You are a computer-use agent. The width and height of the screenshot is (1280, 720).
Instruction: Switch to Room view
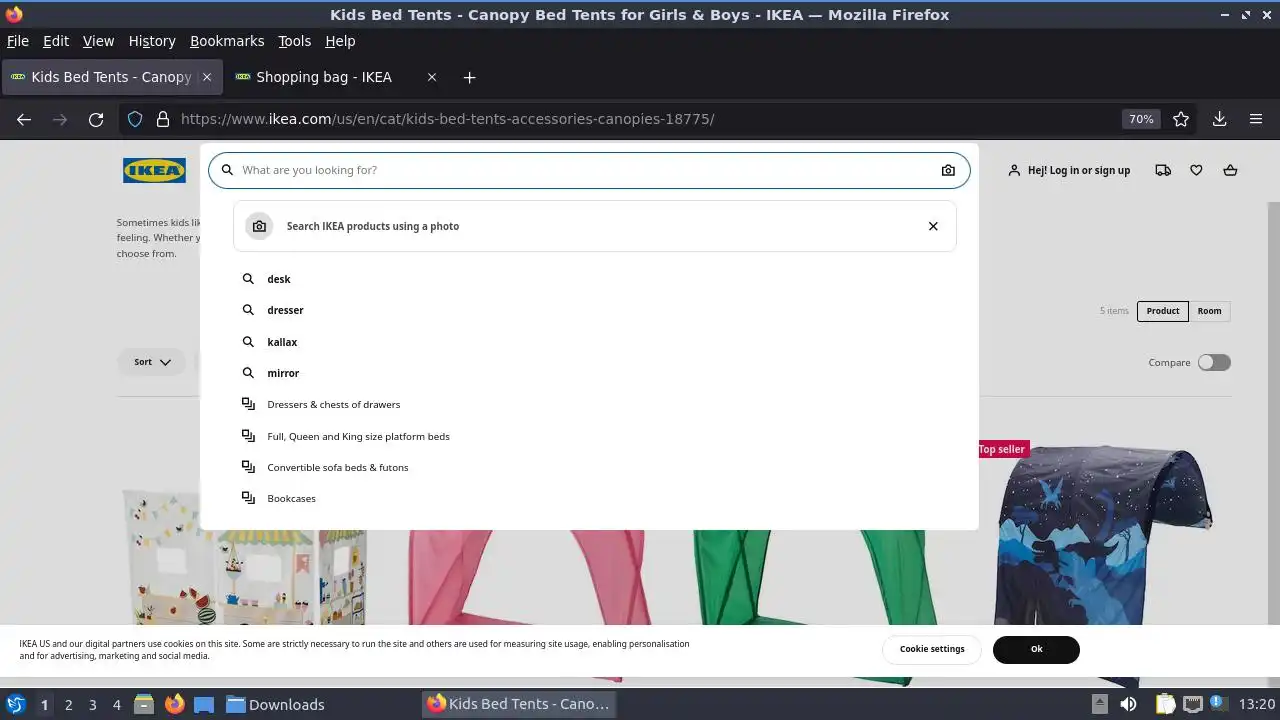(1210, 311)
